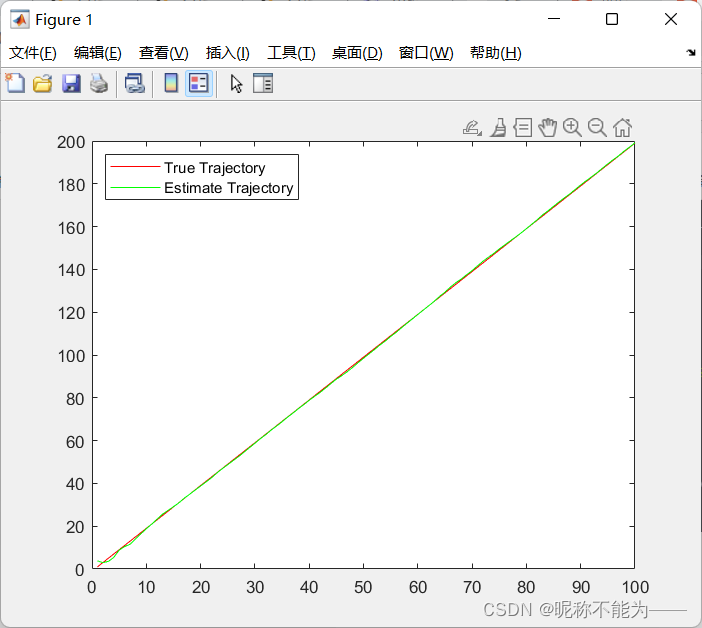702x628 pixels.
Task: Save the figure with the floppy icon
Action: (x=71, y=84)
